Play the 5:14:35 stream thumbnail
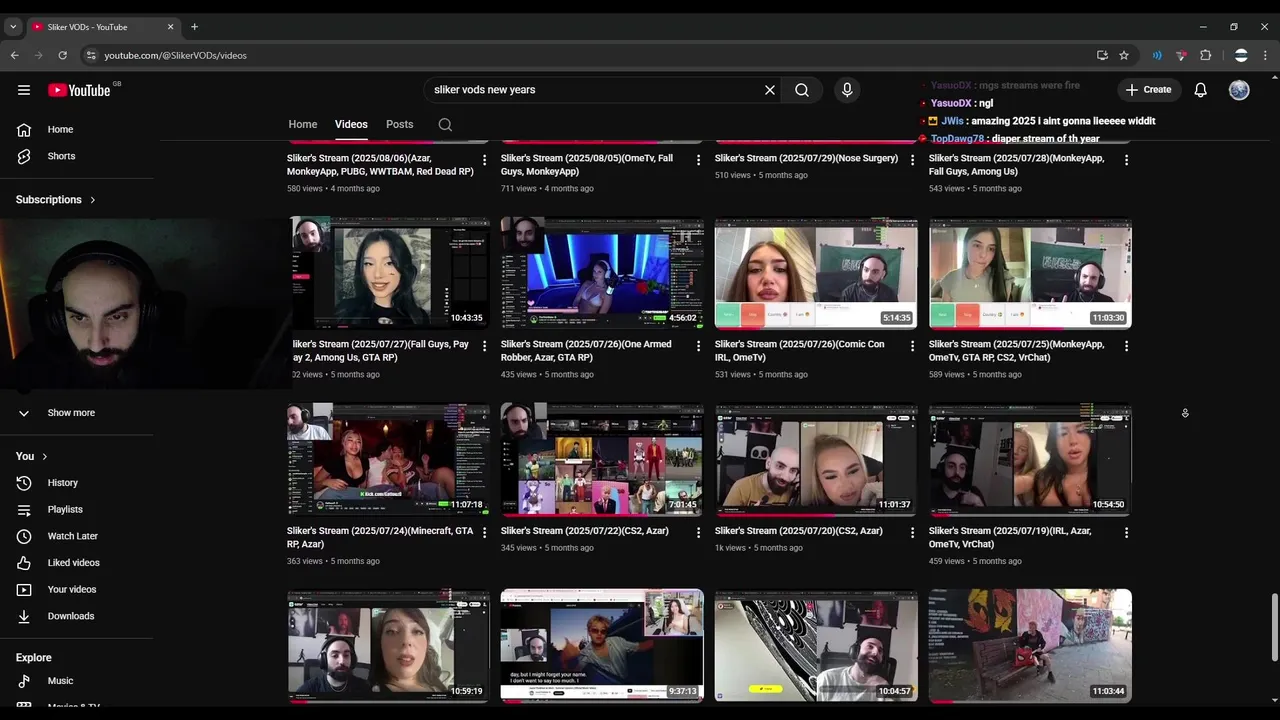 tap(816, 273)
